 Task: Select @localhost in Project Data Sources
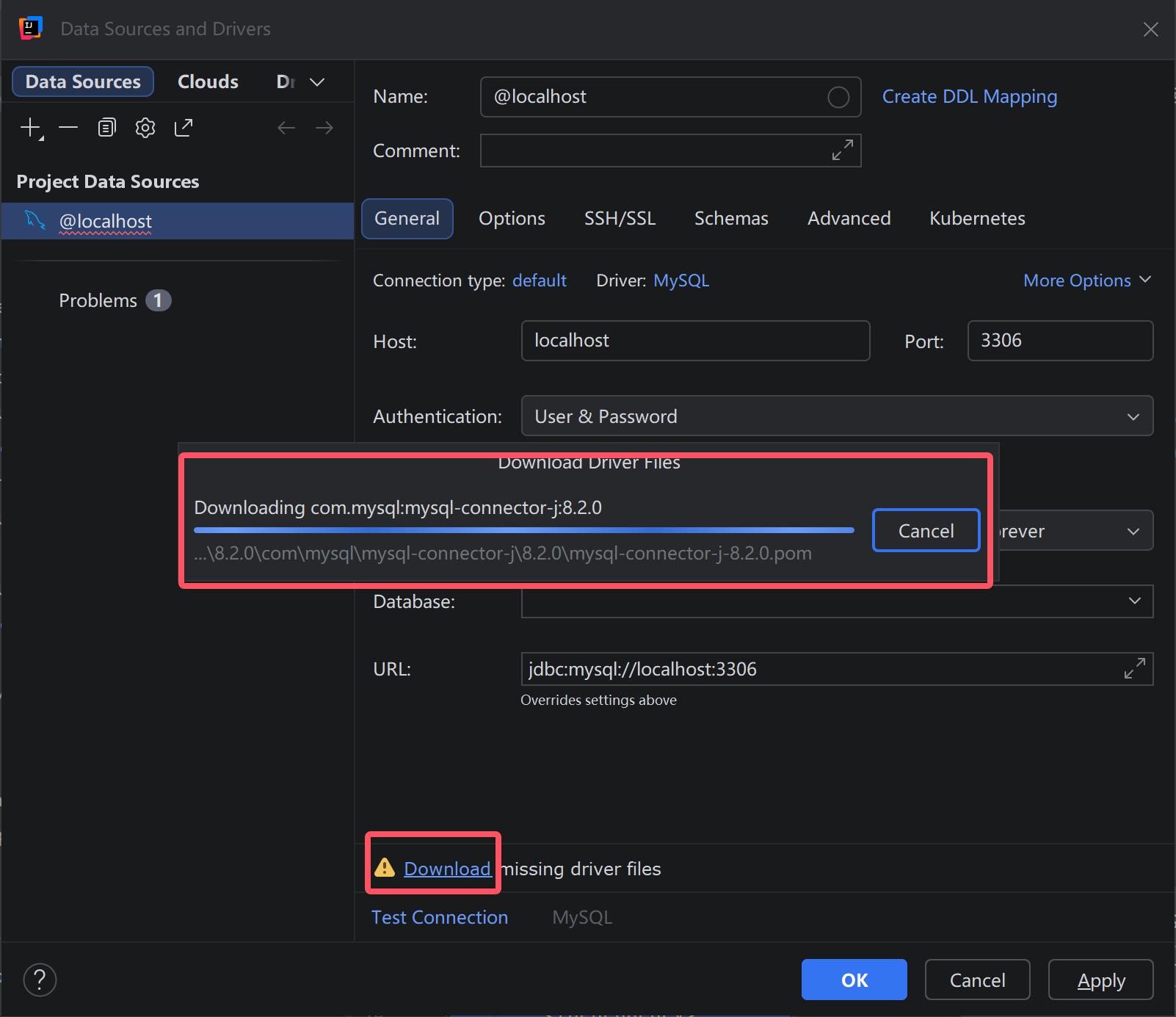[106, 221]
